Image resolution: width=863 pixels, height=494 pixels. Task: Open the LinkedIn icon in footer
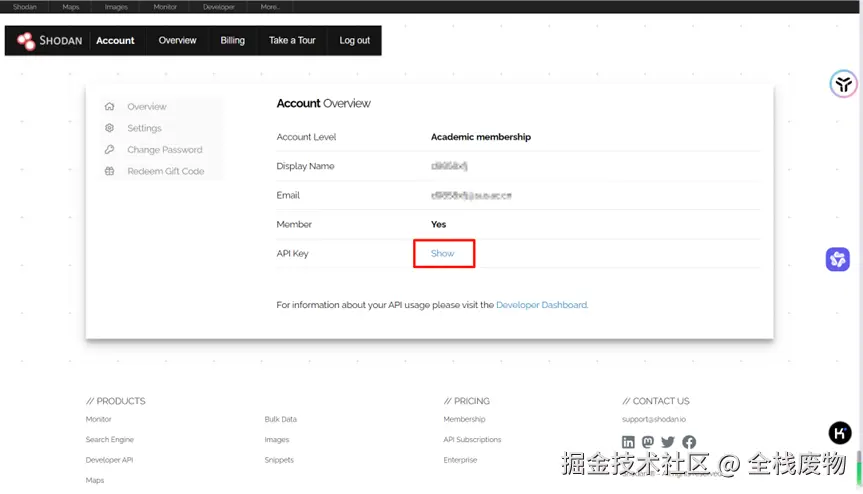click(x=628, y=442)
